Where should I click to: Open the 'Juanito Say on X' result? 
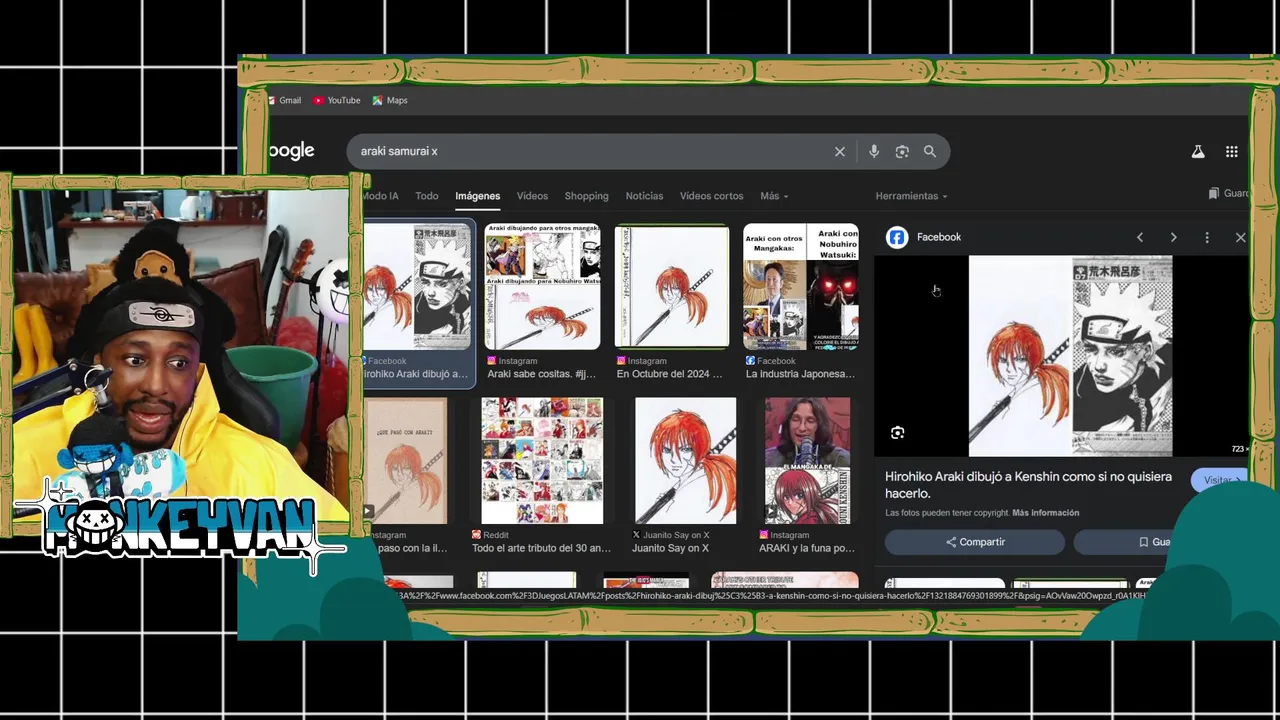pos(686,460)
